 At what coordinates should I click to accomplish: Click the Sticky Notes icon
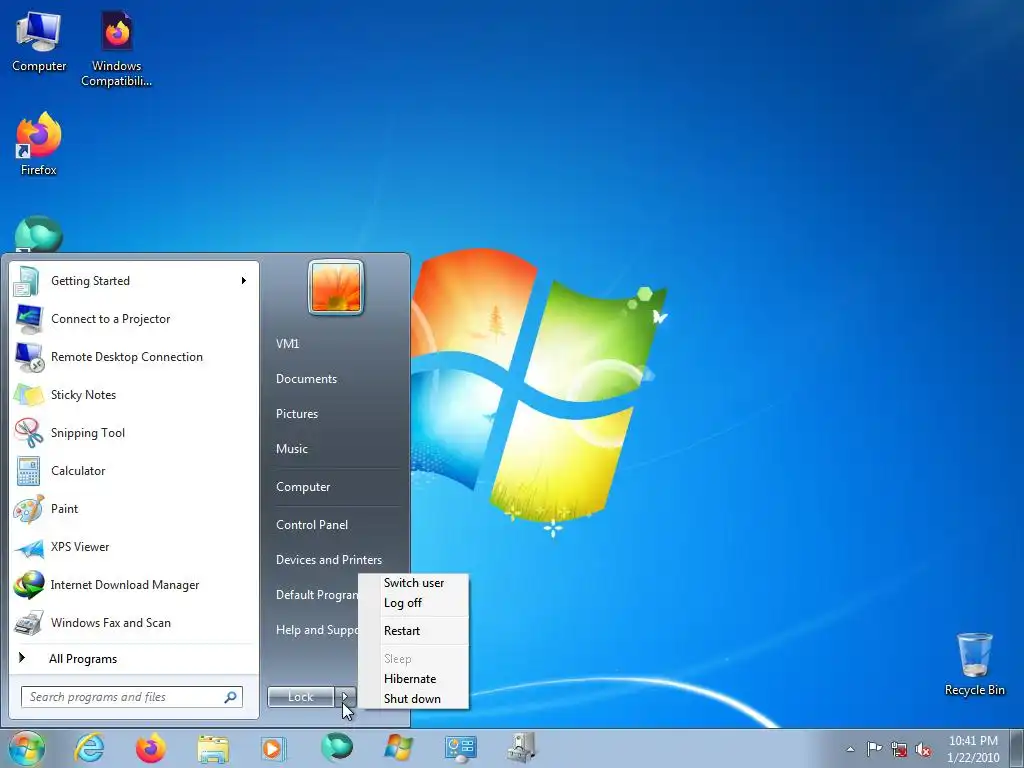[28, 395]
